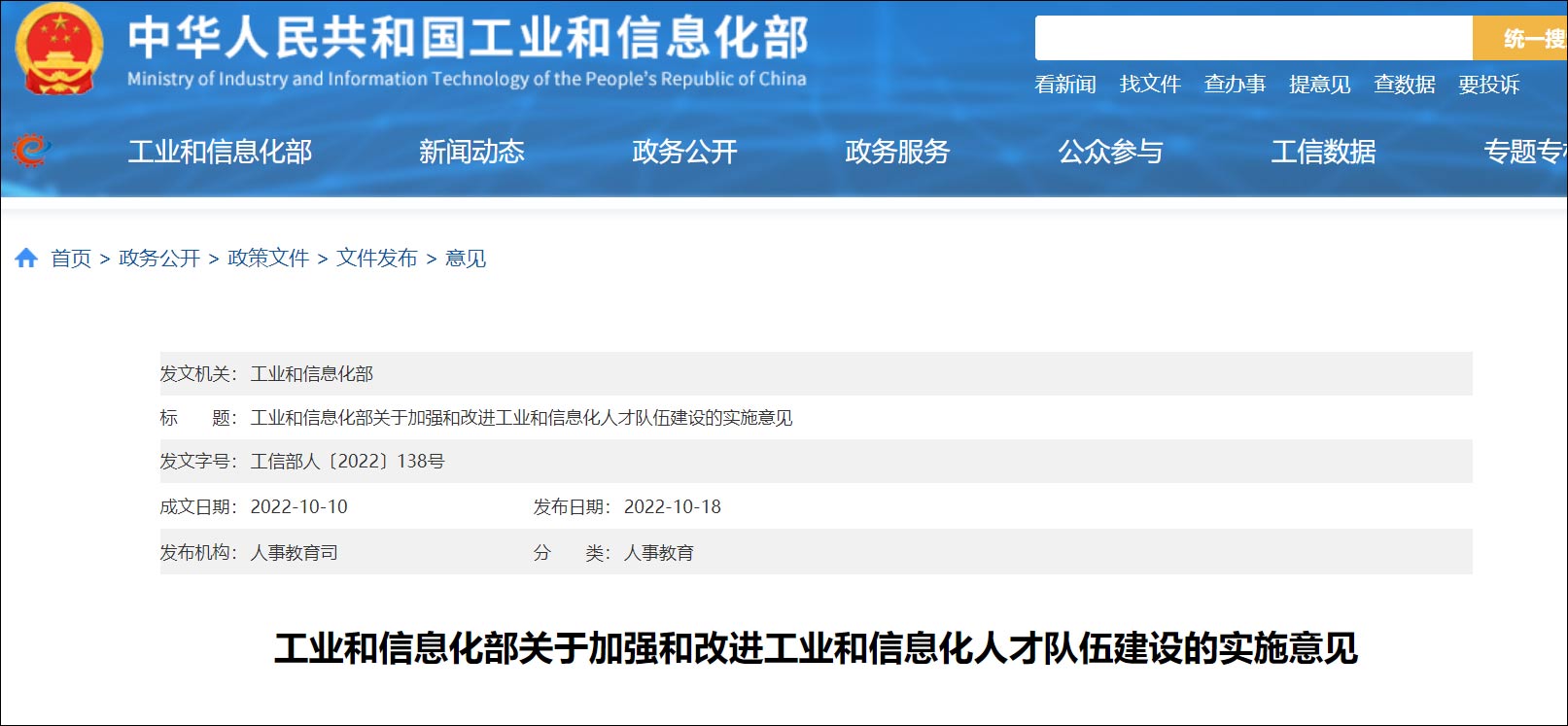Focus the site search input box
The image size is (1568, 726).
[1254, 38]
